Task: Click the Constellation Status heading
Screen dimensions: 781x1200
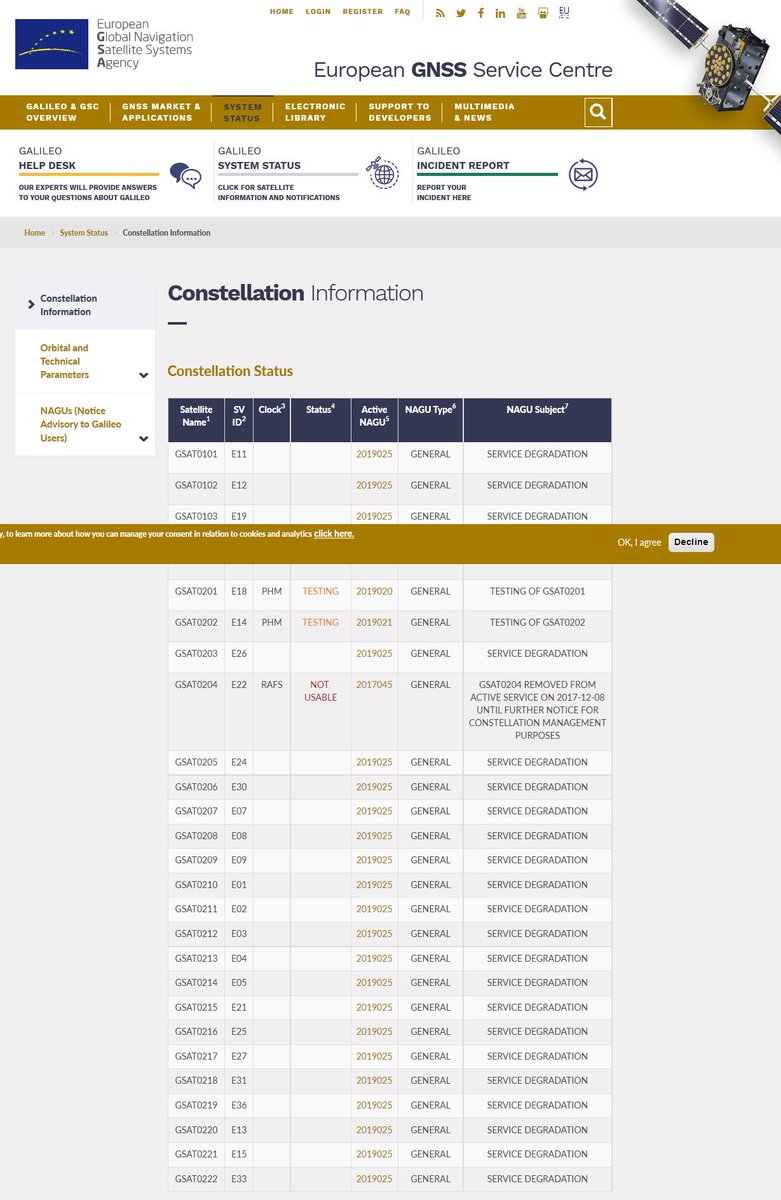Action: click(230, 371)
